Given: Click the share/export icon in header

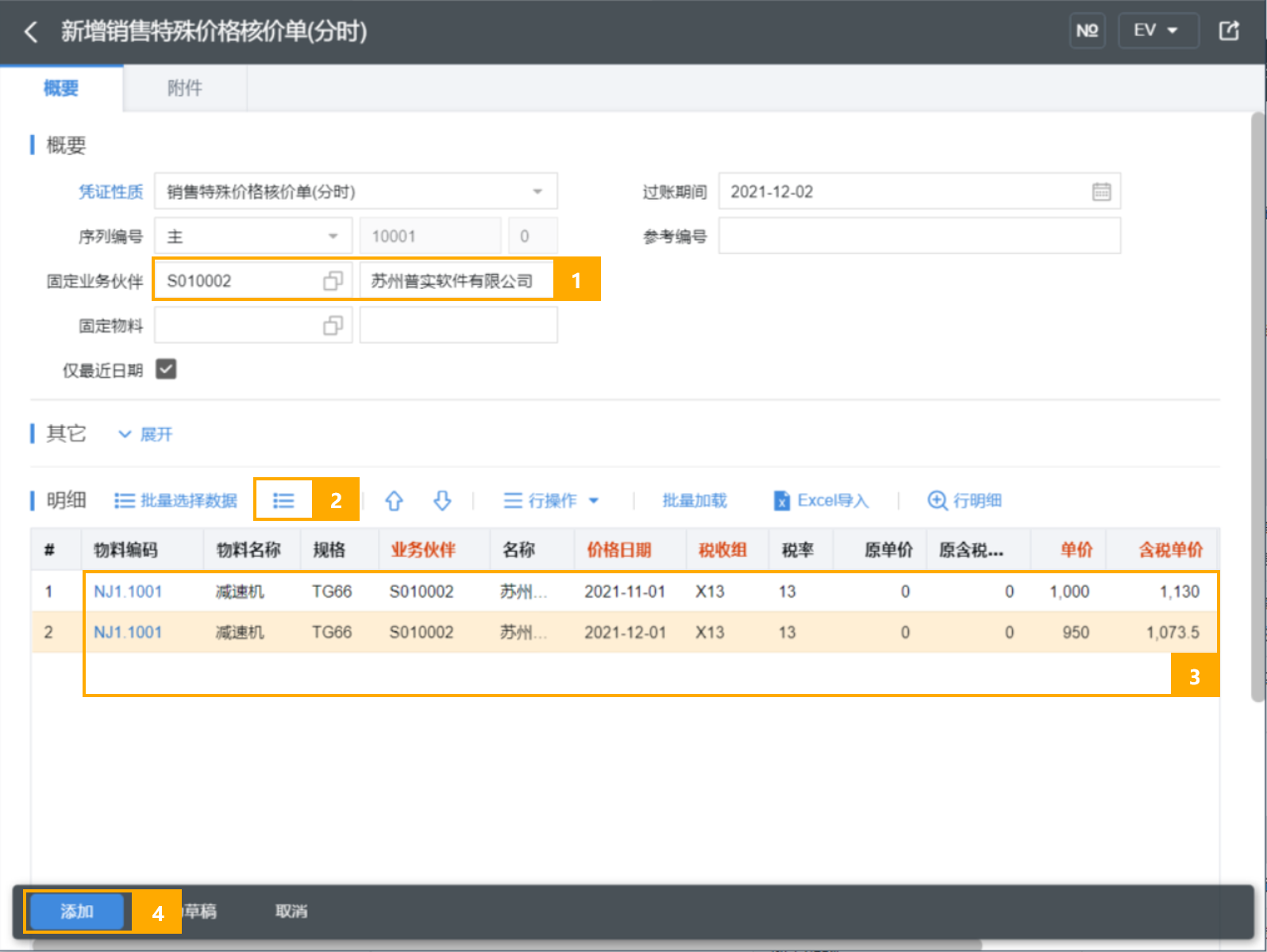Looking at the screenshot, I should [x=1229, y=31].
